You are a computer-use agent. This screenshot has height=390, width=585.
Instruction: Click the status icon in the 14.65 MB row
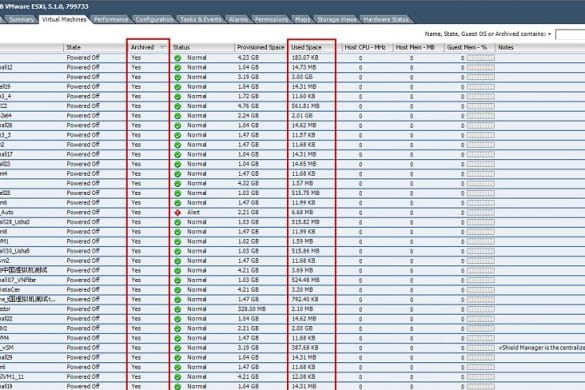178,164
